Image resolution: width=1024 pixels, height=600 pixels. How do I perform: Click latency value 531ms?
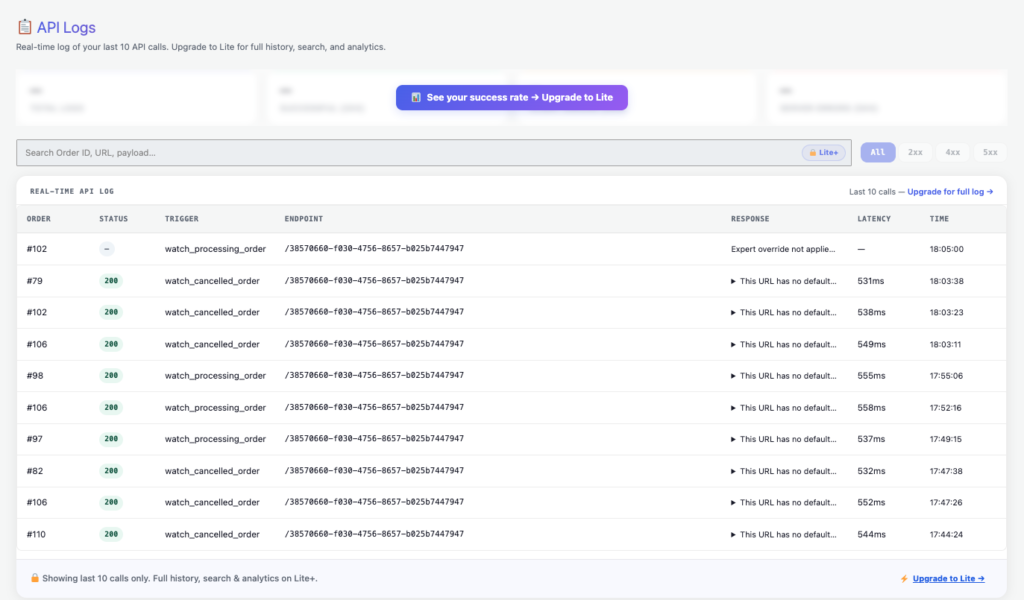click(x=871, y=281)
